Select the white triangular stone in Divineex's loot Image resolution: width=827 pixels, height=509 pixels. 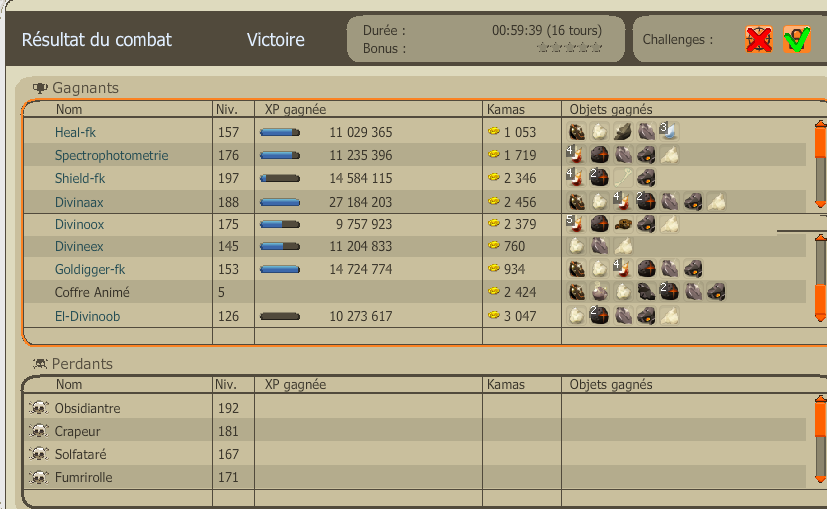(x=623, y=246)
